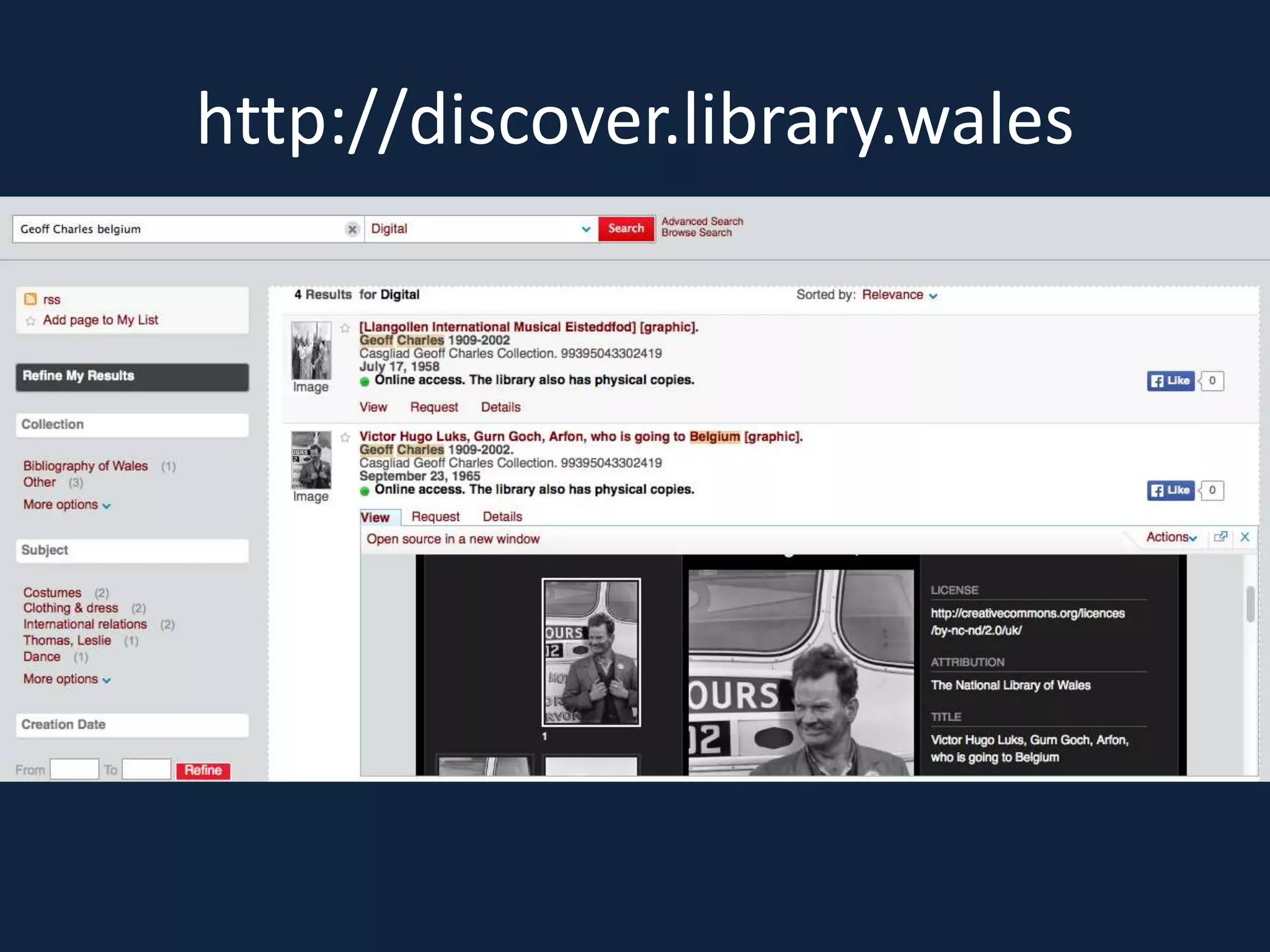Click the Collection facet heading
The image size is (1270, 952).
pyautogui.click(x=132, y=425)
